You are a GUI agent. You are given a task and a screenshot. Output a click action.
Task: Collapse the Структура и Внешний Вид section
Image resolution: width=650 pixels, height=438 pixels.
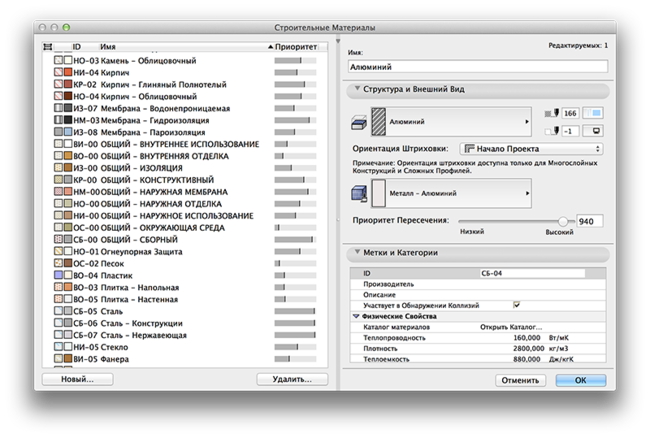point(357,89)
